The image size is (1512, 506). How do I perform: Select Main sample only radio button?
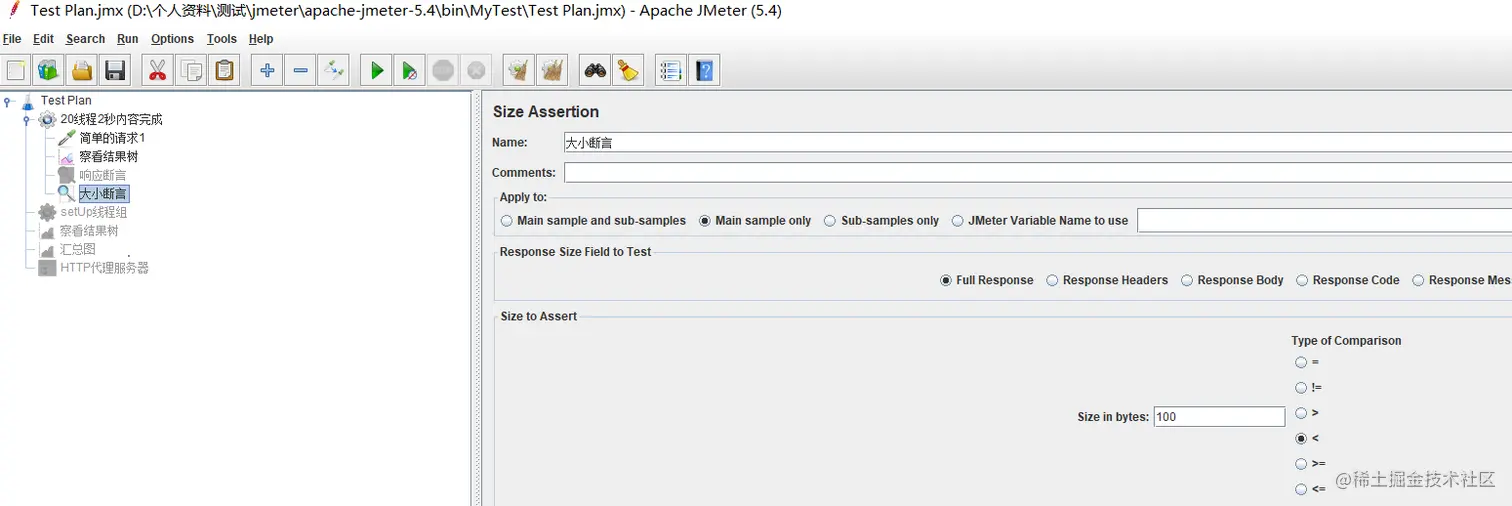point(705,221)
